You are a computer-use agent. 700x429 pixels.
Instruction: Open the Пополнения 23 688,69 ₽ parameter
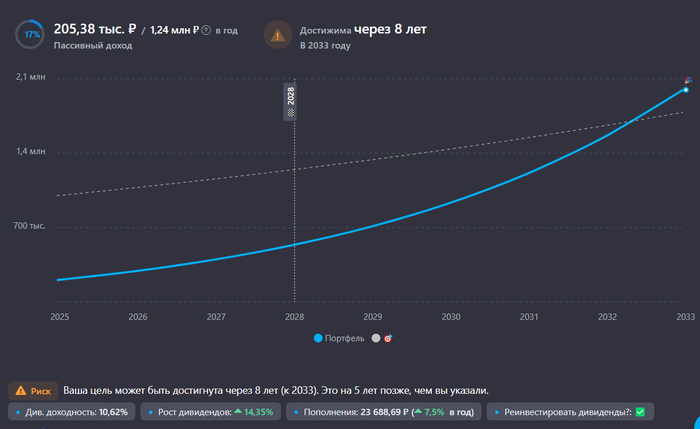(385, 412)
